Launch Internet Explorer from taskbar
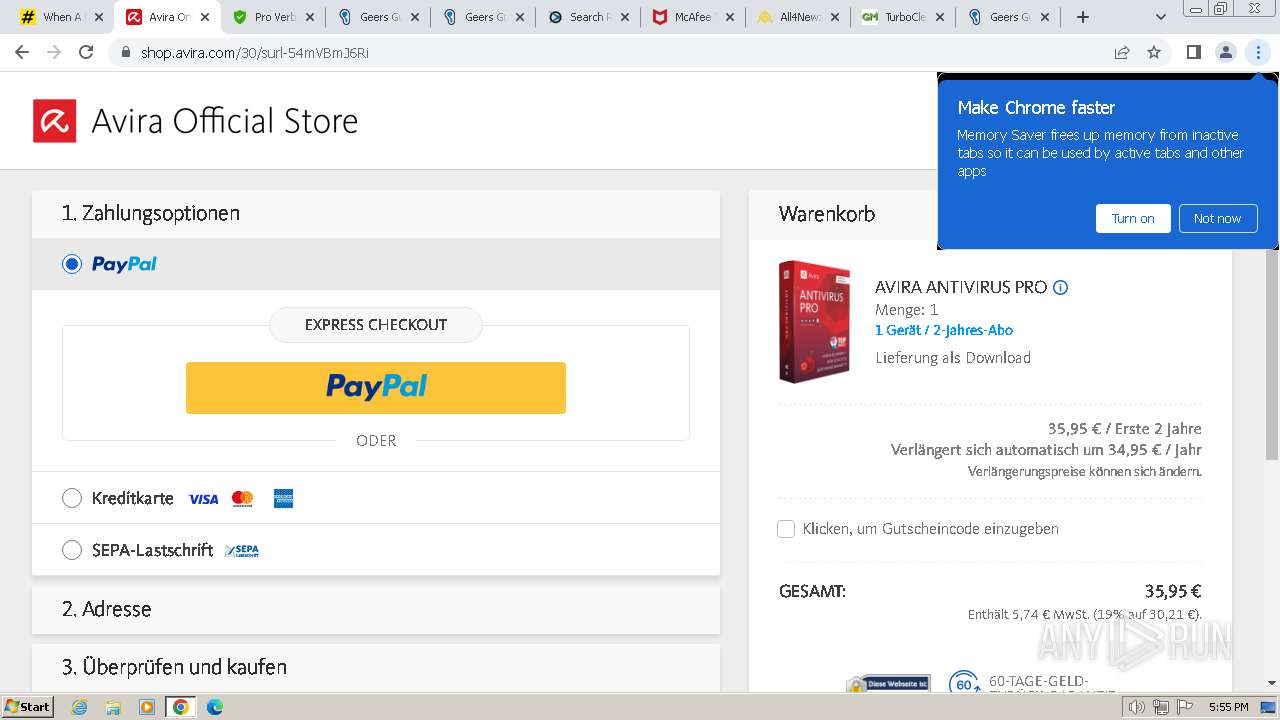Viewport: 1280px width, 720px height. coord(79,707)
